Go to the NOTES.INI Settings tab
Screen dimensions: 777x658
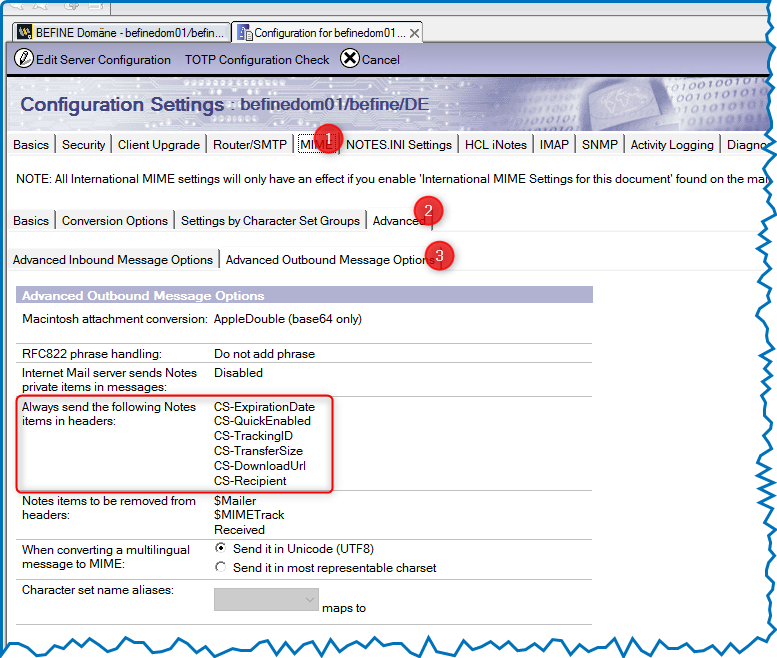[x=399, y=145]
